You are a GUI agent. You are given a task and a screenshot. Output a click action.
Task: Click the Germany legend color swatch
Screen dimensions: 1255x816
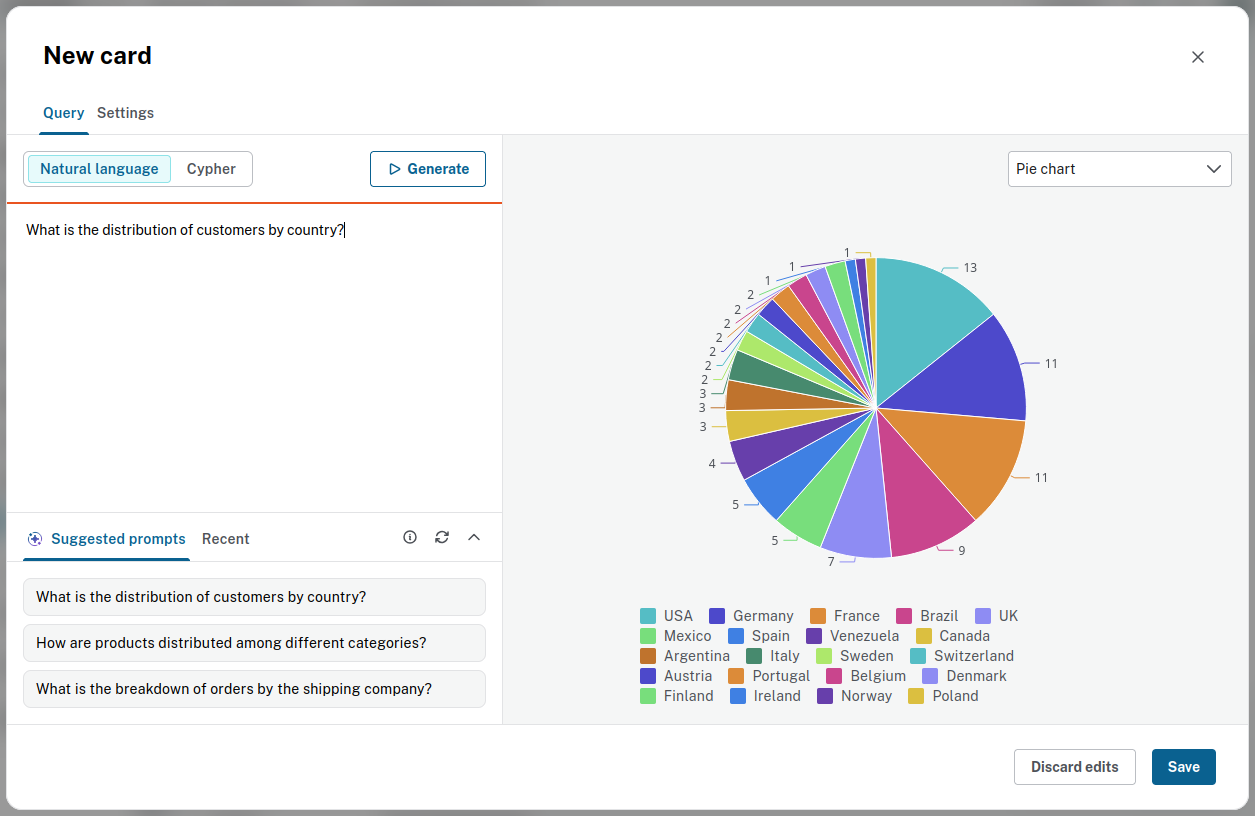click(x=717, y=615)
